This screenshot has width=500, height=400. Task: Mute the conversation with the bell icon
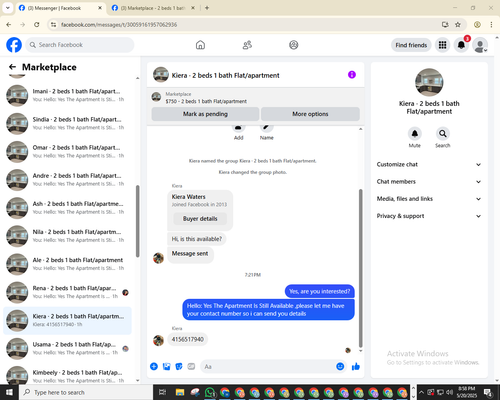[415, 134]
